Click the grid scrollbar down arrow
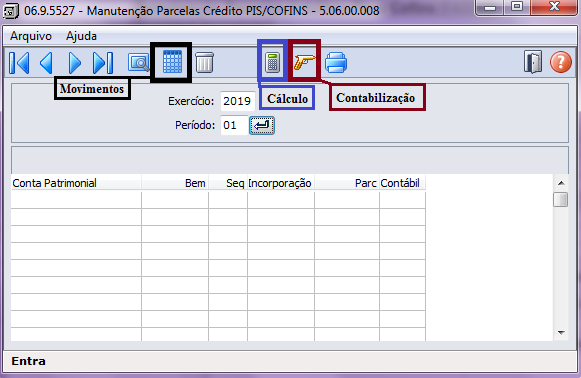581x378 pixels. 561,333
